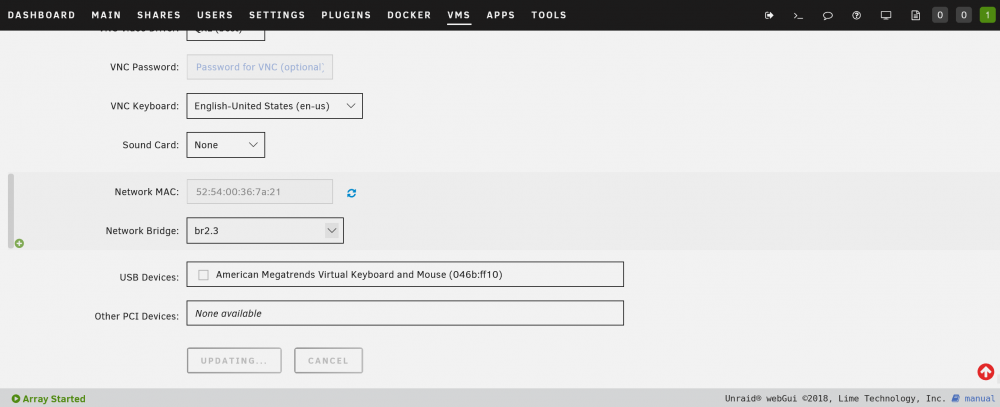Image resolution: width=1000 pixels, height=407 pixels.
Task: Go to the Dashboard tab
Action: click(41, 15)
